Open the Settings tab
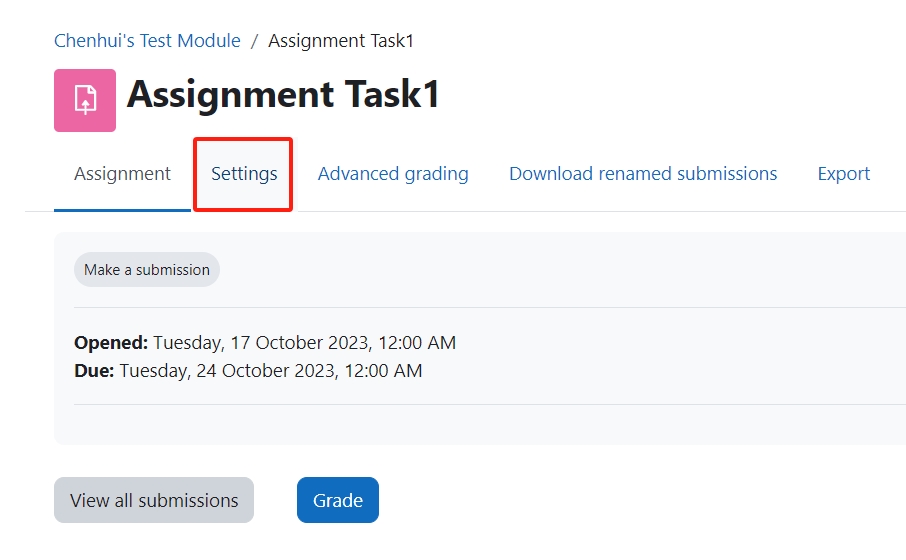This screenshot has height=560, width=906. (x=244, y=174)
